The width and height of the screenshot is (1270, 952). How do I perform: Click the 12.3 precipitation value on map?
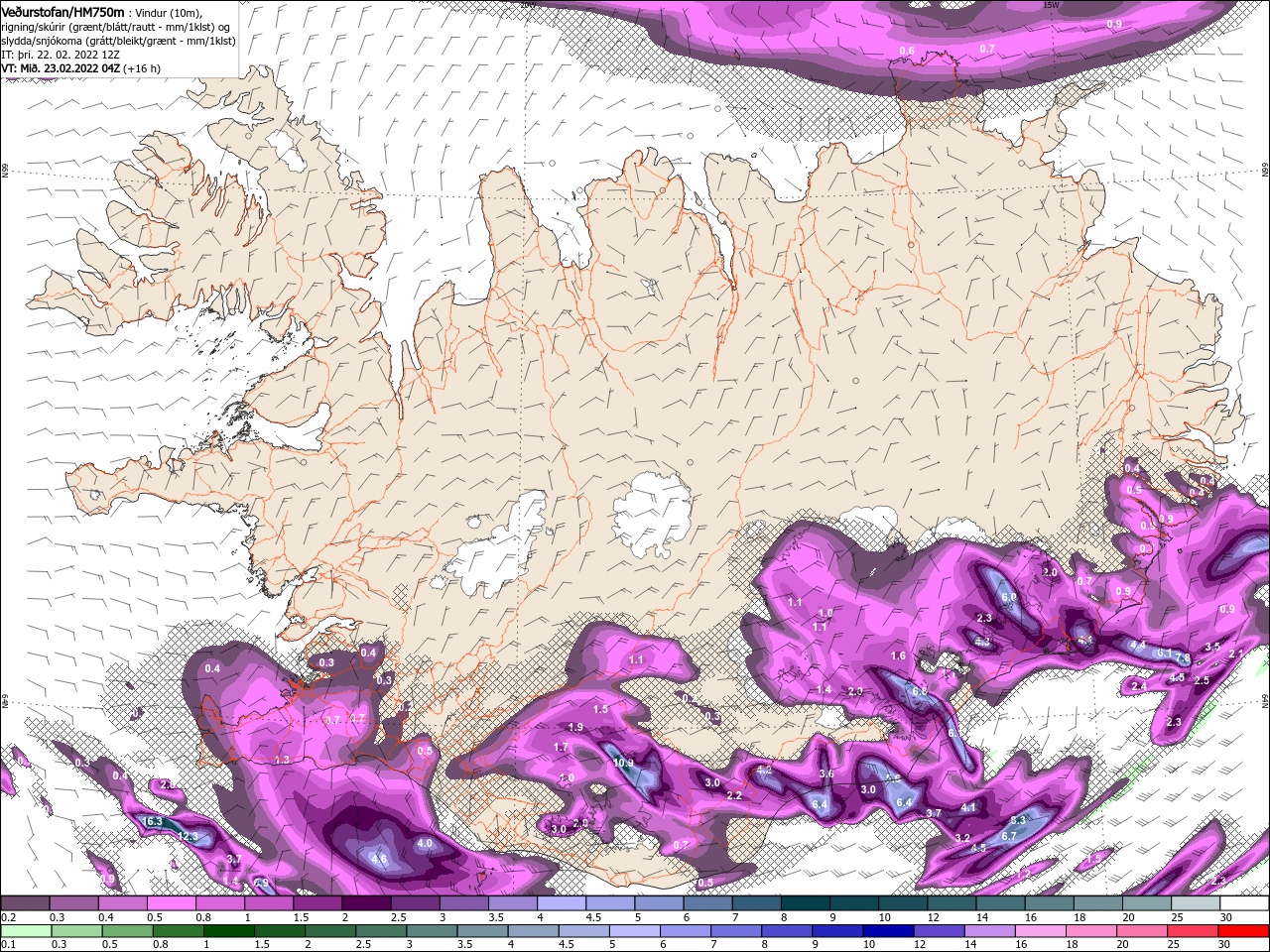pyautogui.click(x=188, y=837)
